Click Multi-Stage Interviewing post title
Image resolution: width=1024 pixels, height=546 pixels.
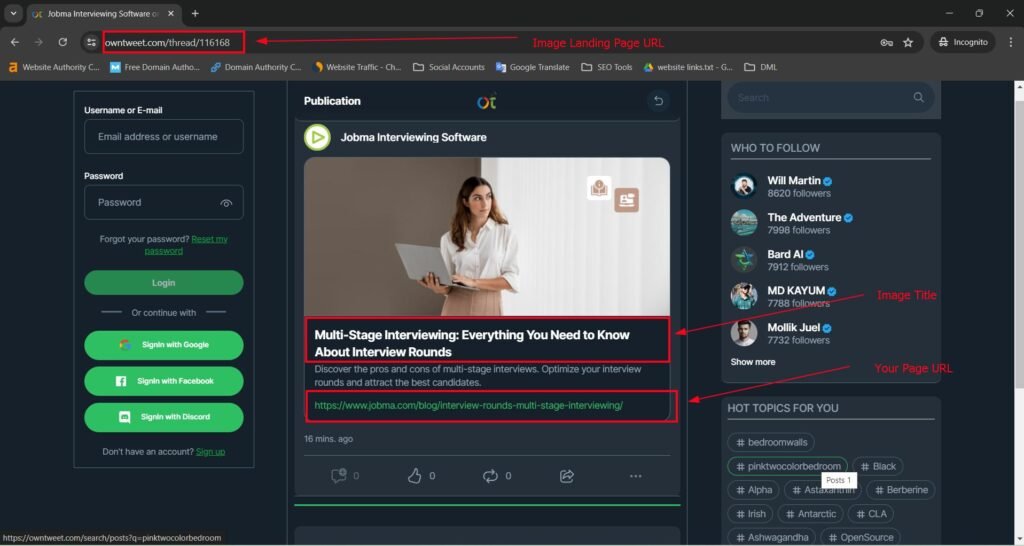pos(472,343)
